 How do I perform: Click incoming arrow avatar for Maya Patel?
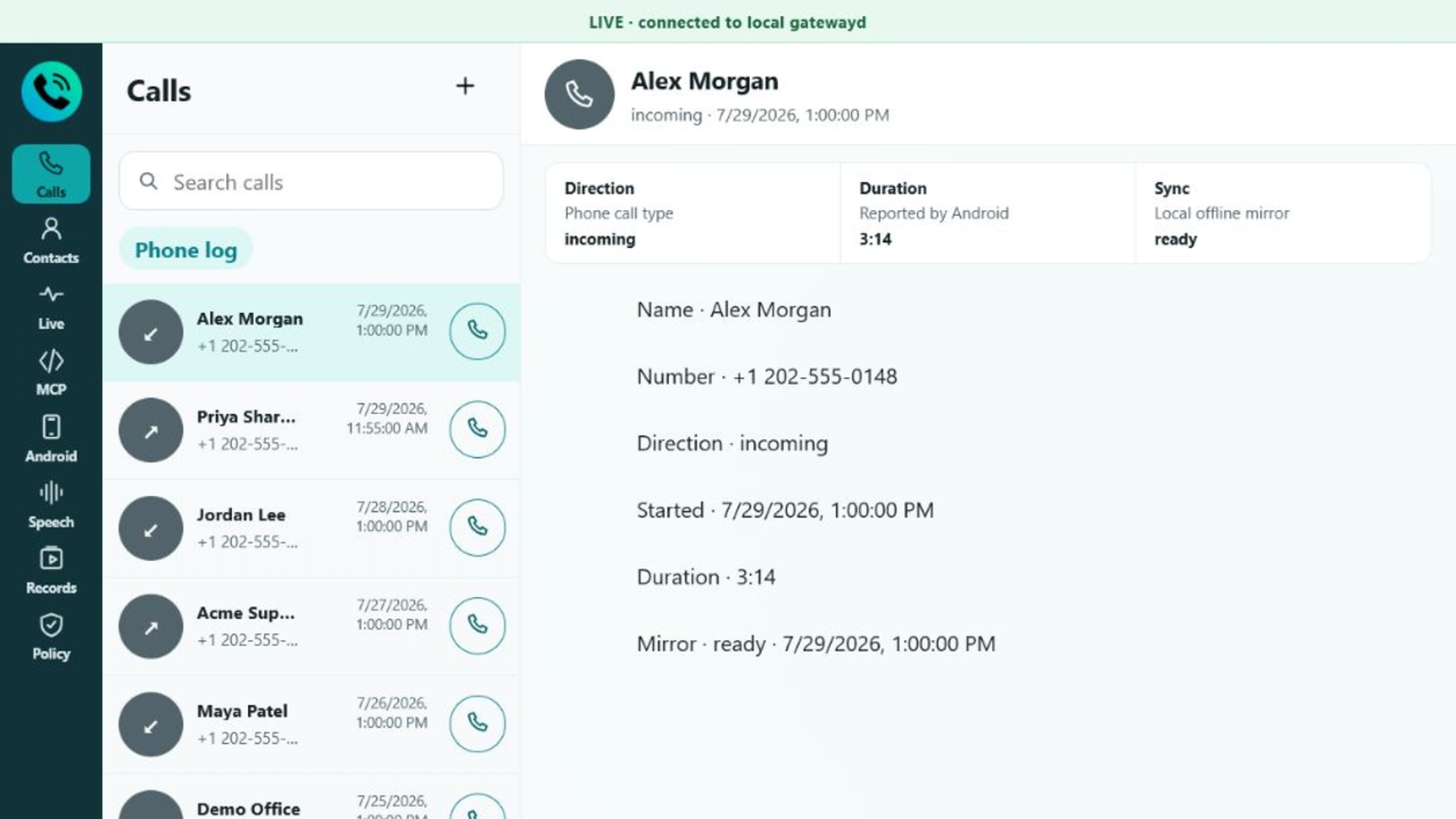point(151,724)
